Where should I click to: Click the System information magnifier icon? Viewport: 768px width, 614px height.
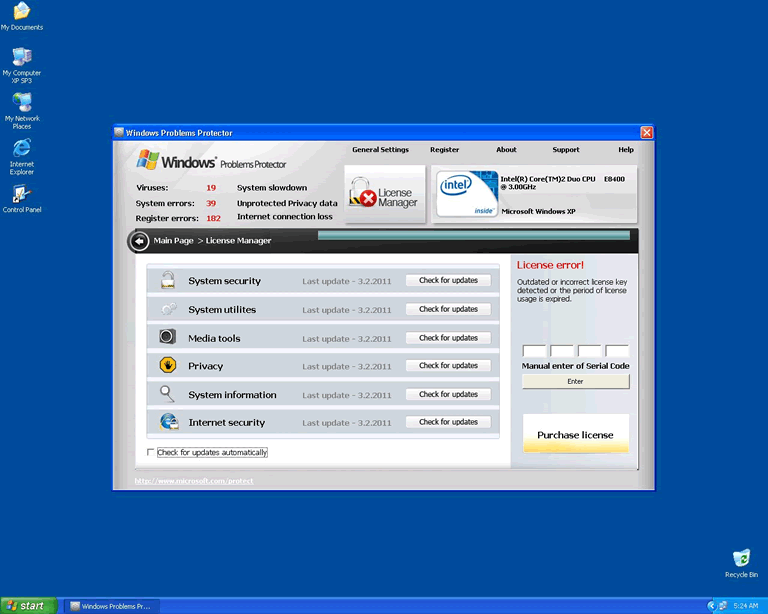(168, 394)
